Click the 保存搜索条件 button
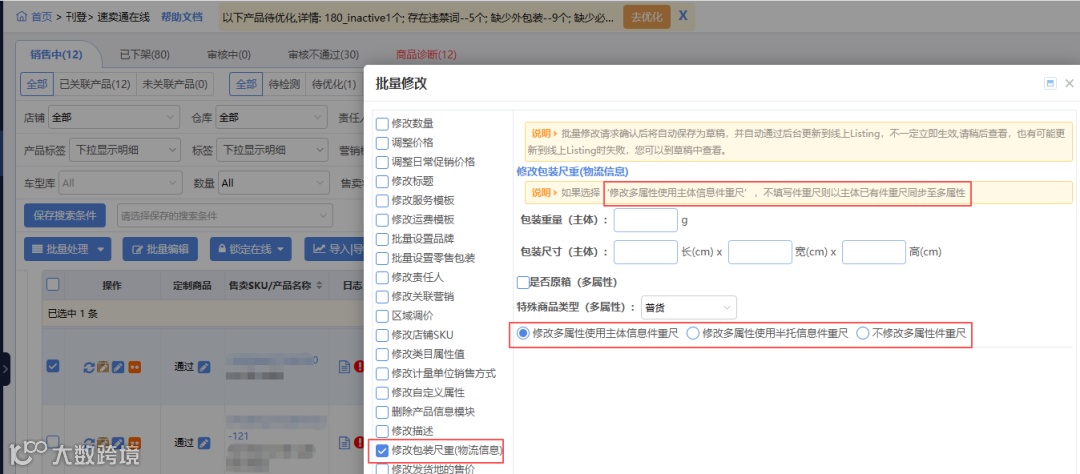 (65, 216)
